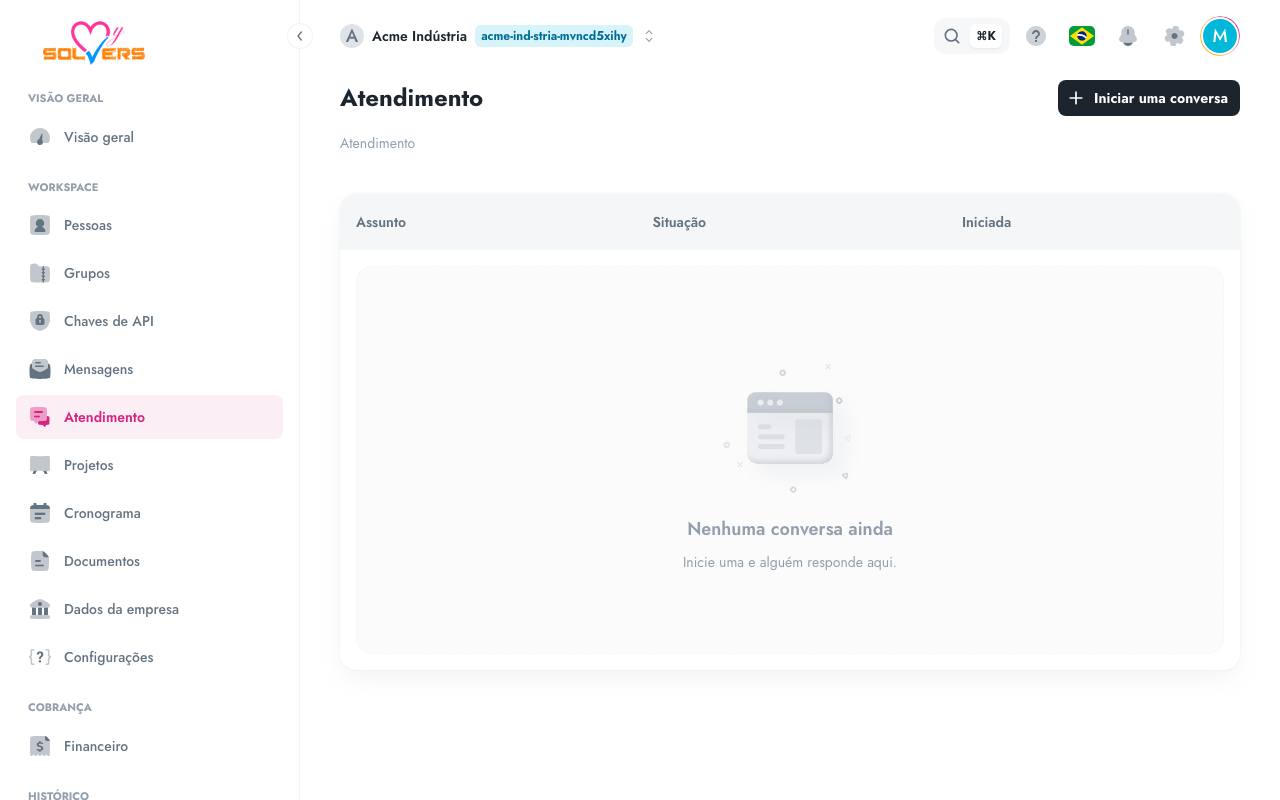Open the Mensagens inbox icon
Screen dimensions: 1280x800
tap(40, 369)
